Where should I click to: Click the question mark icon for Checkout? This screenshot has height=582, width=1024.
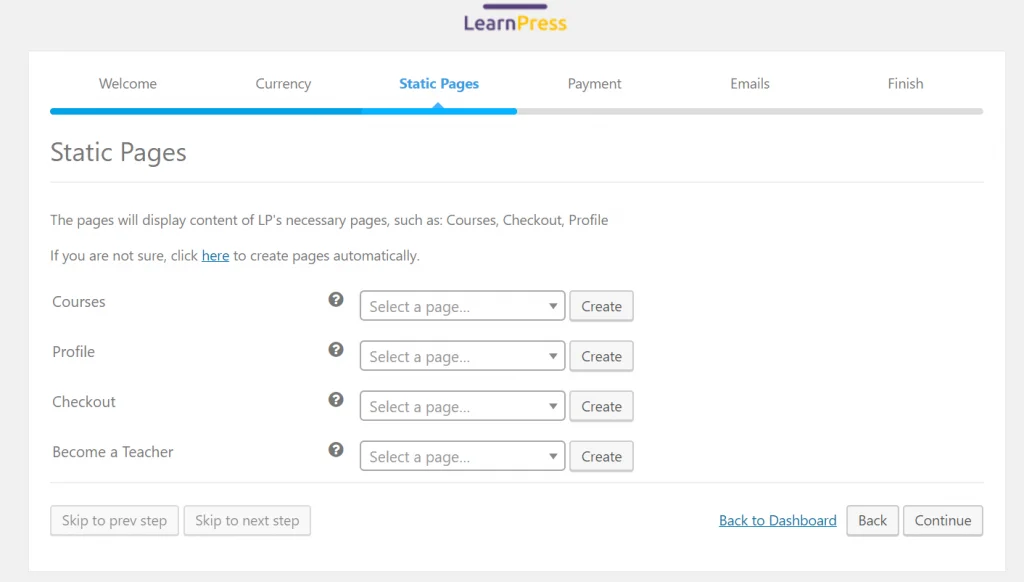click(x=336, y=400)
